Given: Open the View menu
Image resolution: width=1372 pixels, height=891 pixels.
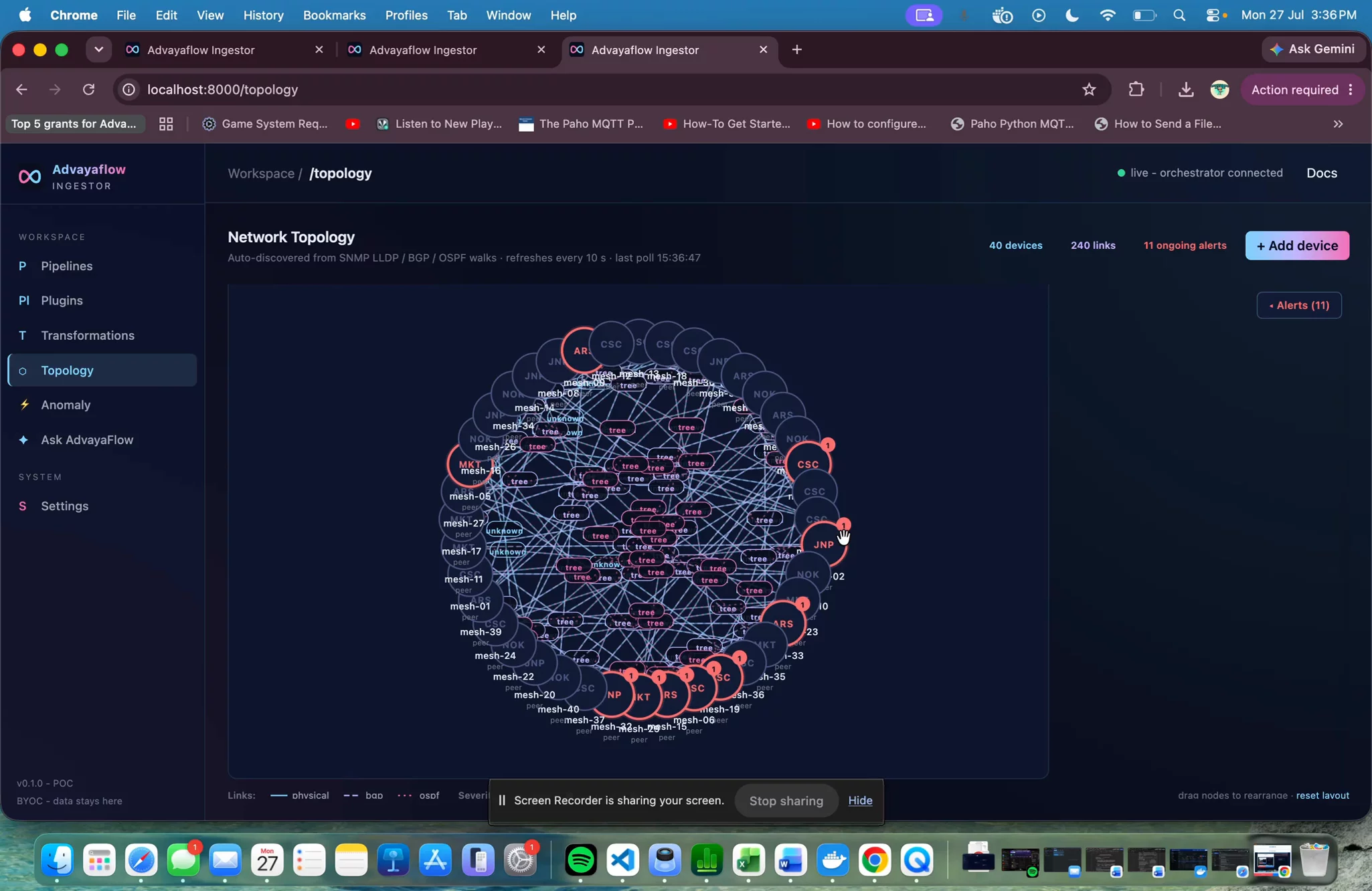Looking at the screenshot, I should pos(210,15).
